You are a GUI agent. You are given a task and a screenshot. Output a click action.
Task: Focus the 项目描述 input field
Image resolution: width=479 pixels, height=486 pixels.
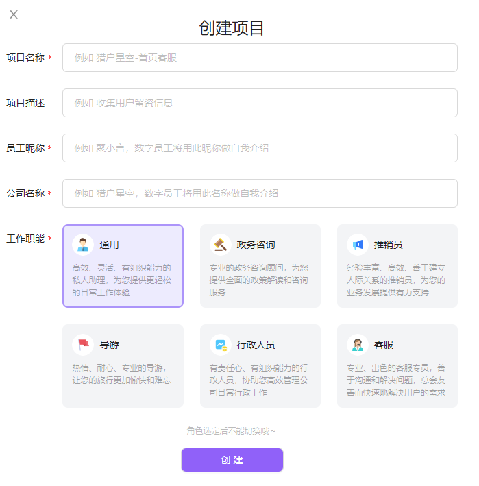(260, 103)
